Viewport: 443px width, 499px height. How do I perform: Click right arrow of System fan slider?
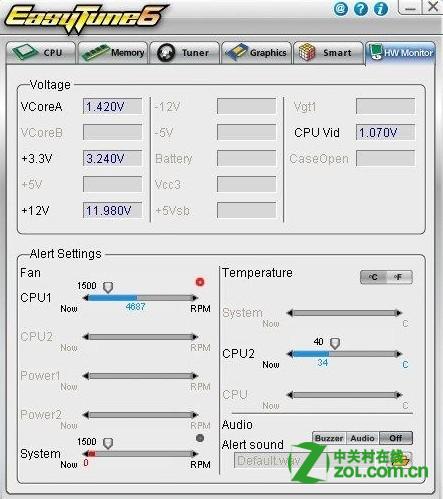(x=195, y=454)
